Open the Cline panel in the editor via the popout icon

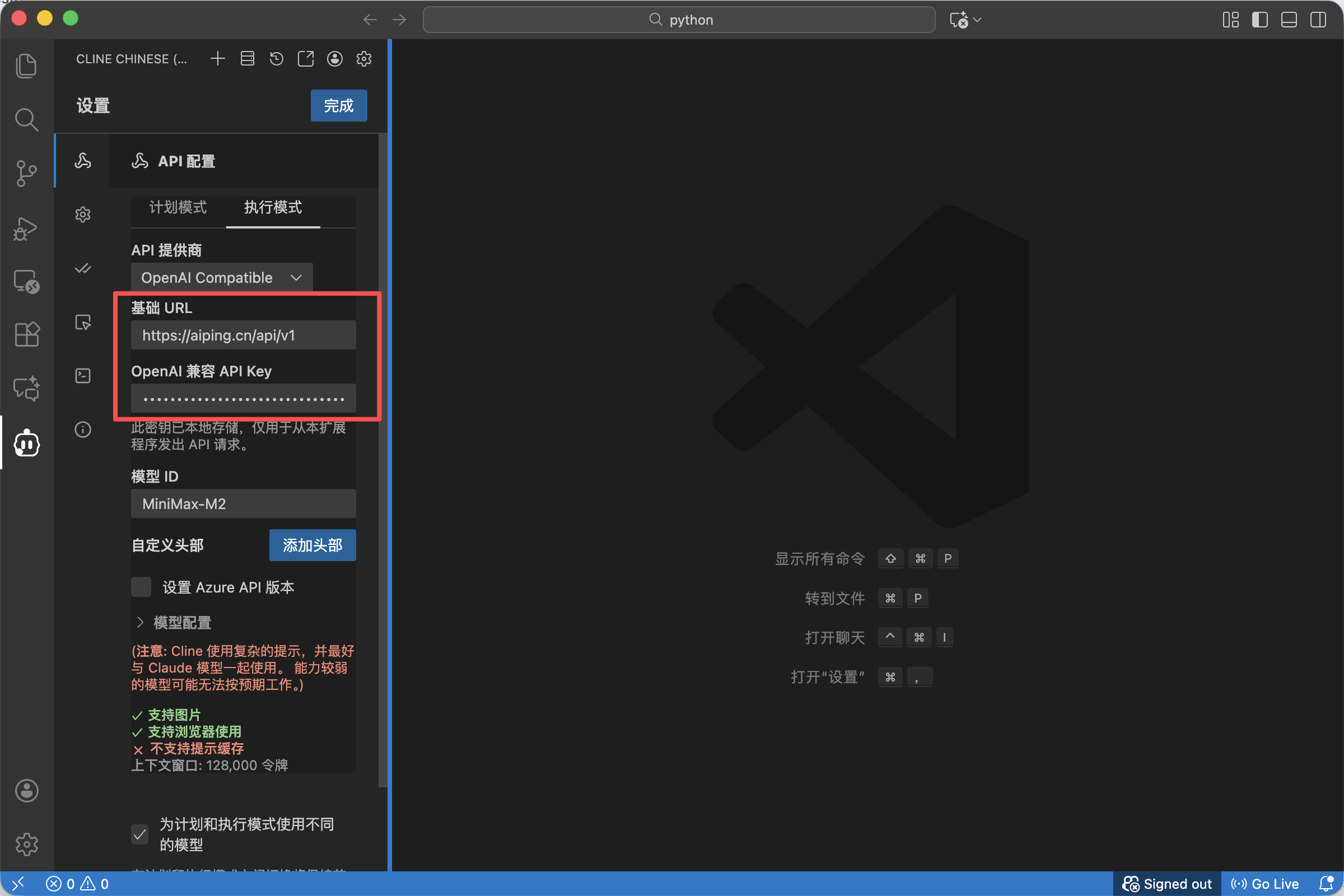click(306, 59)
